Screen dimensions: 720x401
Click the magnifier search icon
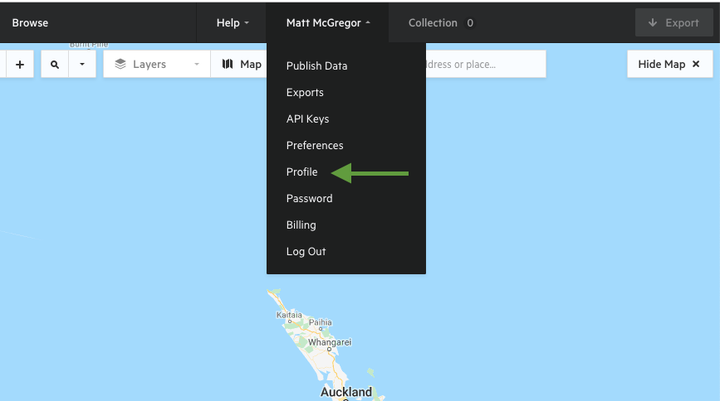point(55,64)
